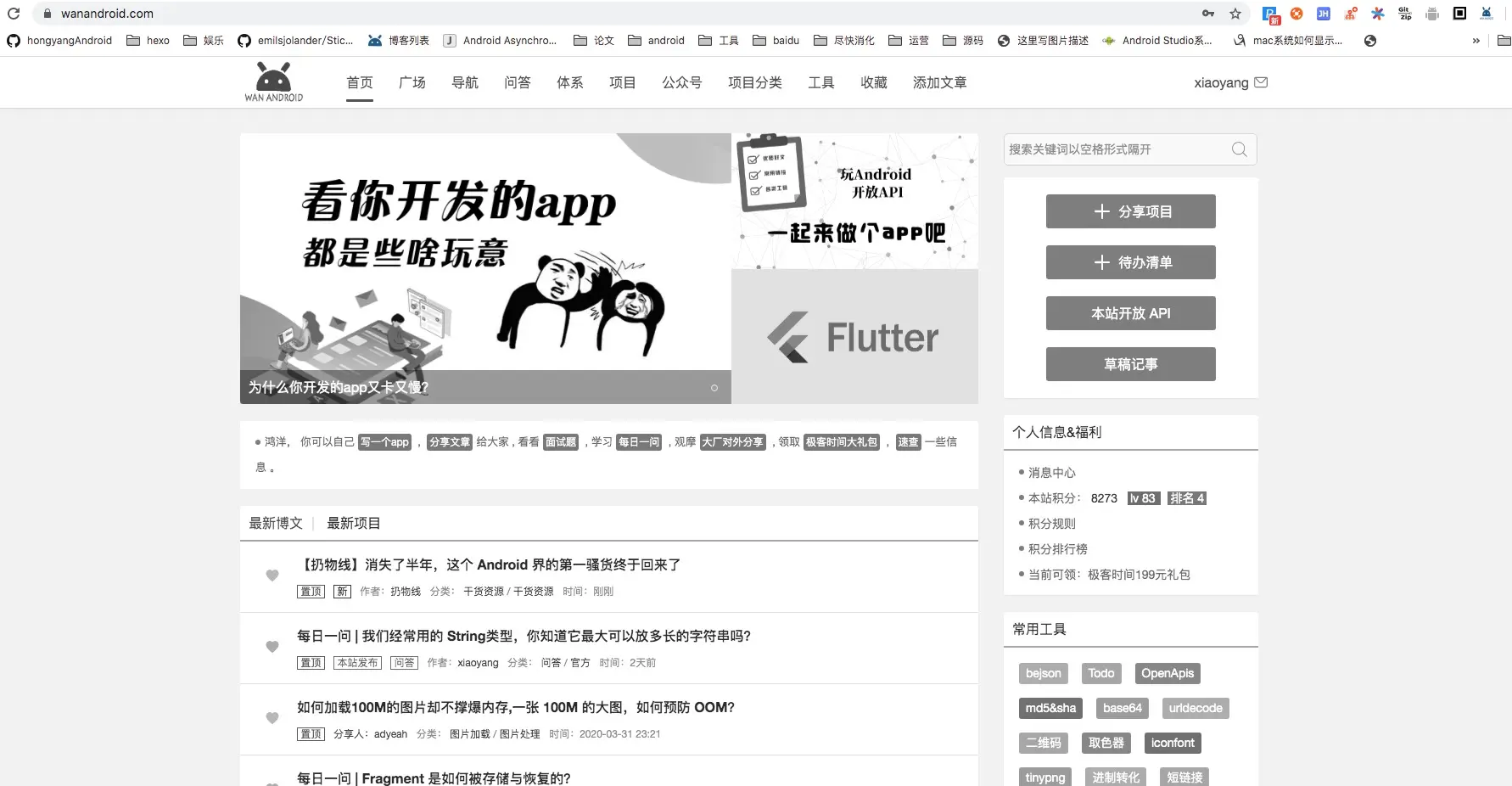Viewport: 1512px width, 786px height.
Task: Click the banner carousel dot indicator
Action: 714,388
